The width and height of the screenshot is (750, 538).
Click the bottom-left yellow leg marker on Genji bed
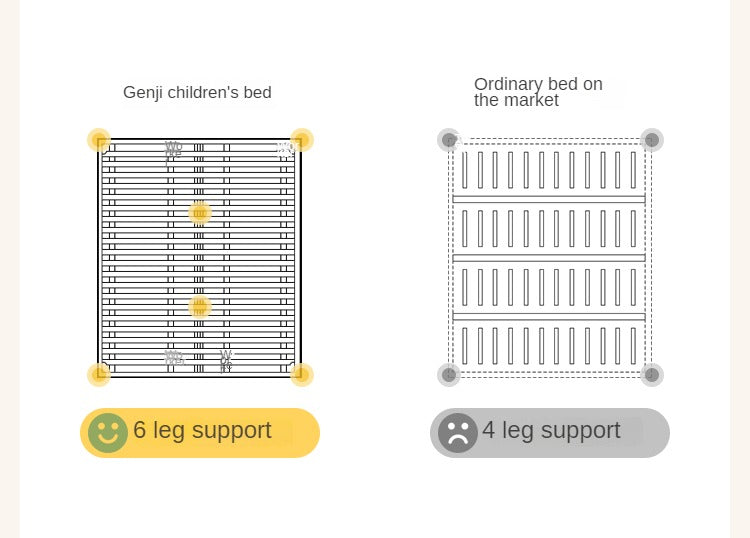[x=98, y=375]
